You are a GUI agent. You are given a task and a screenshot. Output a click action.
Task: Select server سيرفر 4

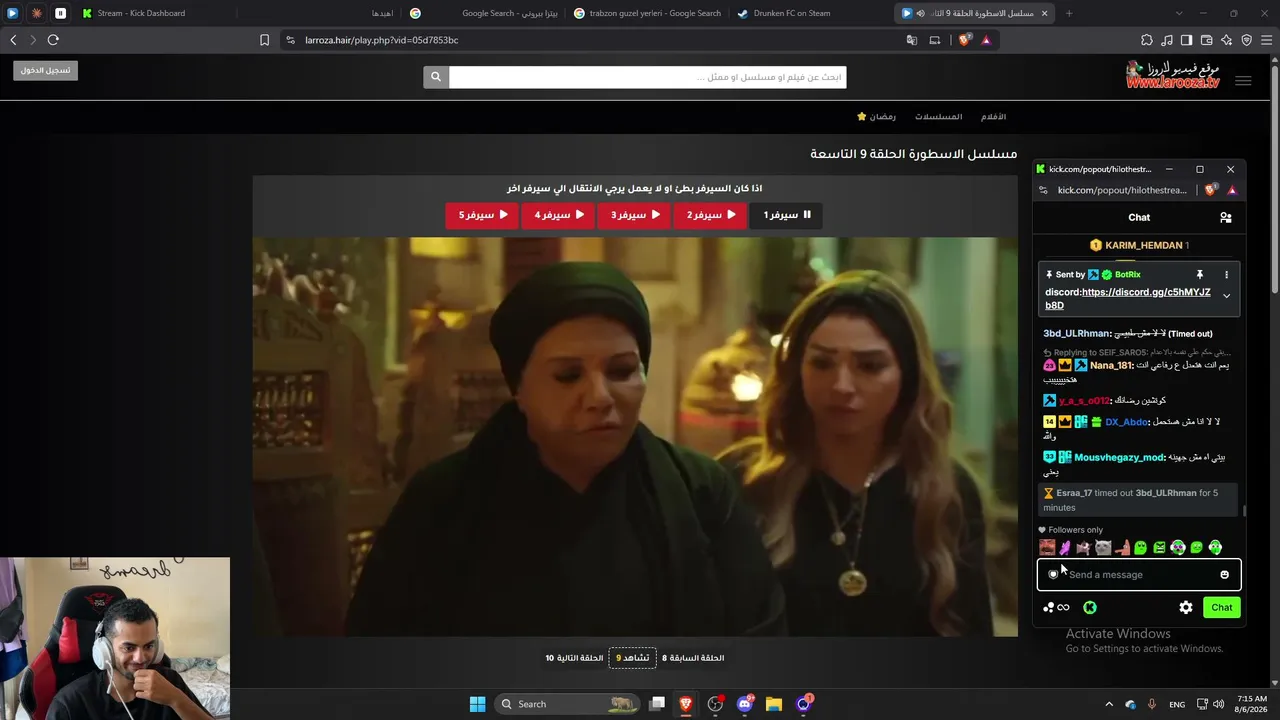click(558, 215)
